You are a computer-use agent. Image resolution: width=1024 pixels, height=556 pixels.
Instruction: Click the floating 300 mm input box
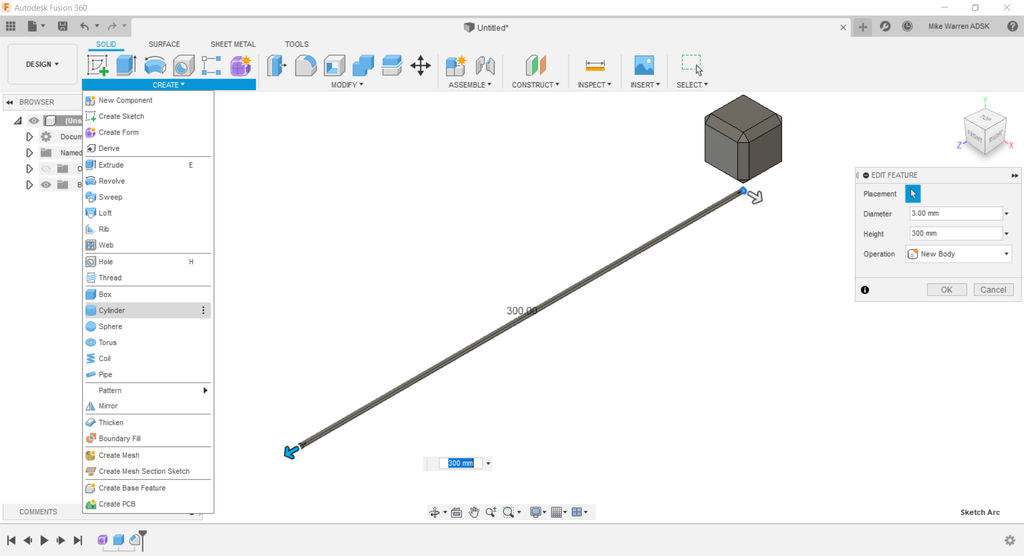[460, 463]
